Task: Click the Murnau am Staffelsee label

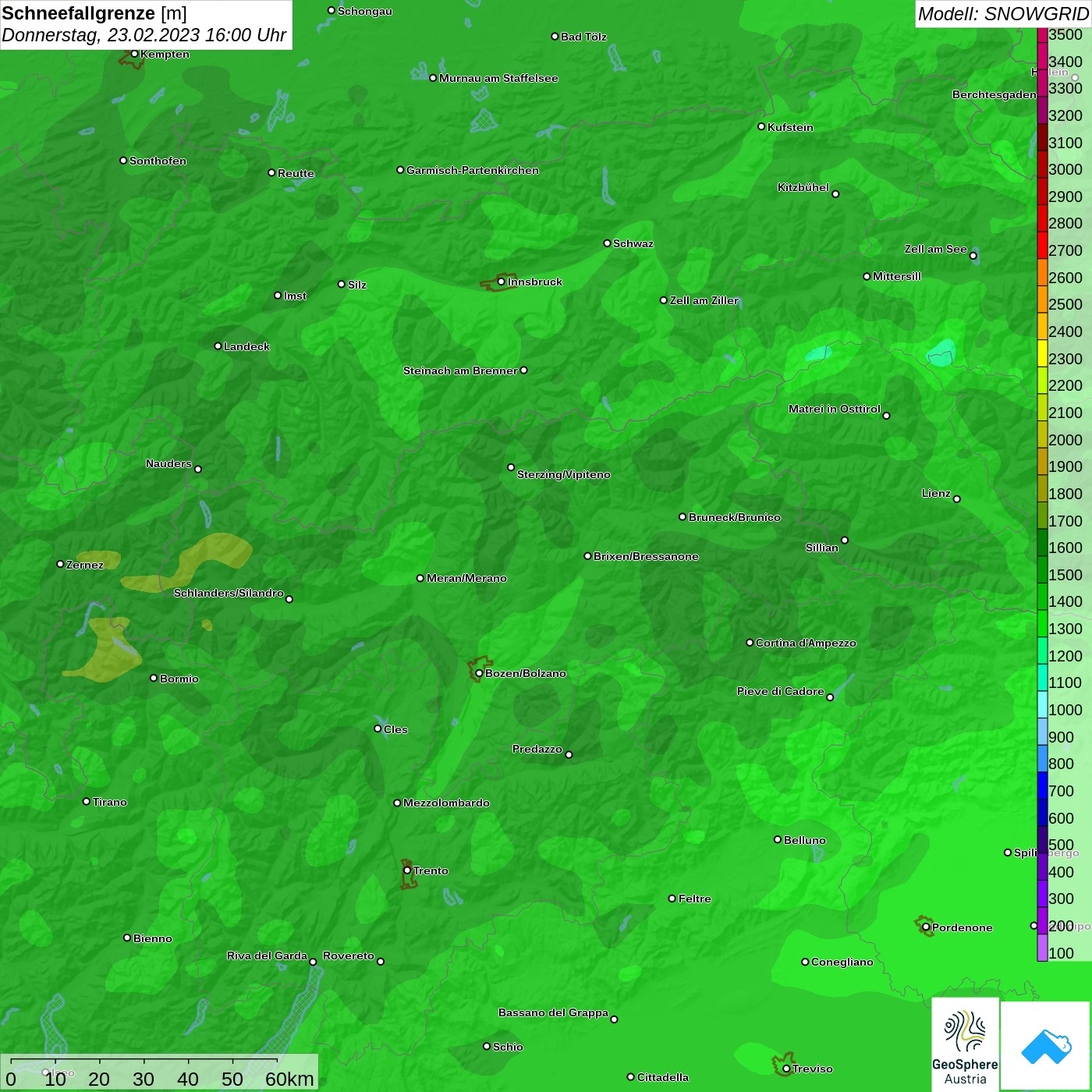Action: (x=498, y=78)
